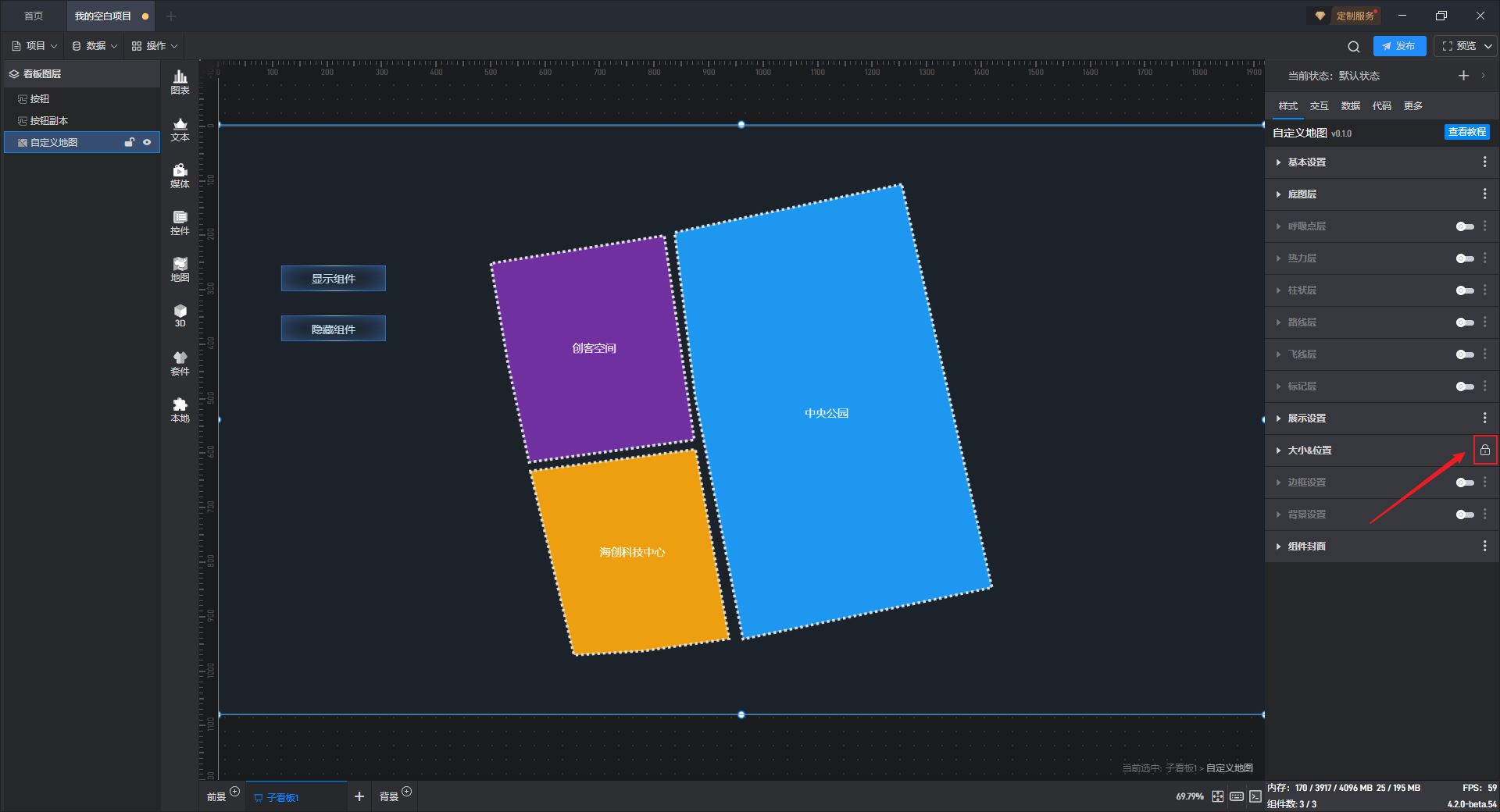Switch to the 交互 tab
Image resolution: width=1500 pixels, height=812 pixels.
click(x=1319, y=106)
